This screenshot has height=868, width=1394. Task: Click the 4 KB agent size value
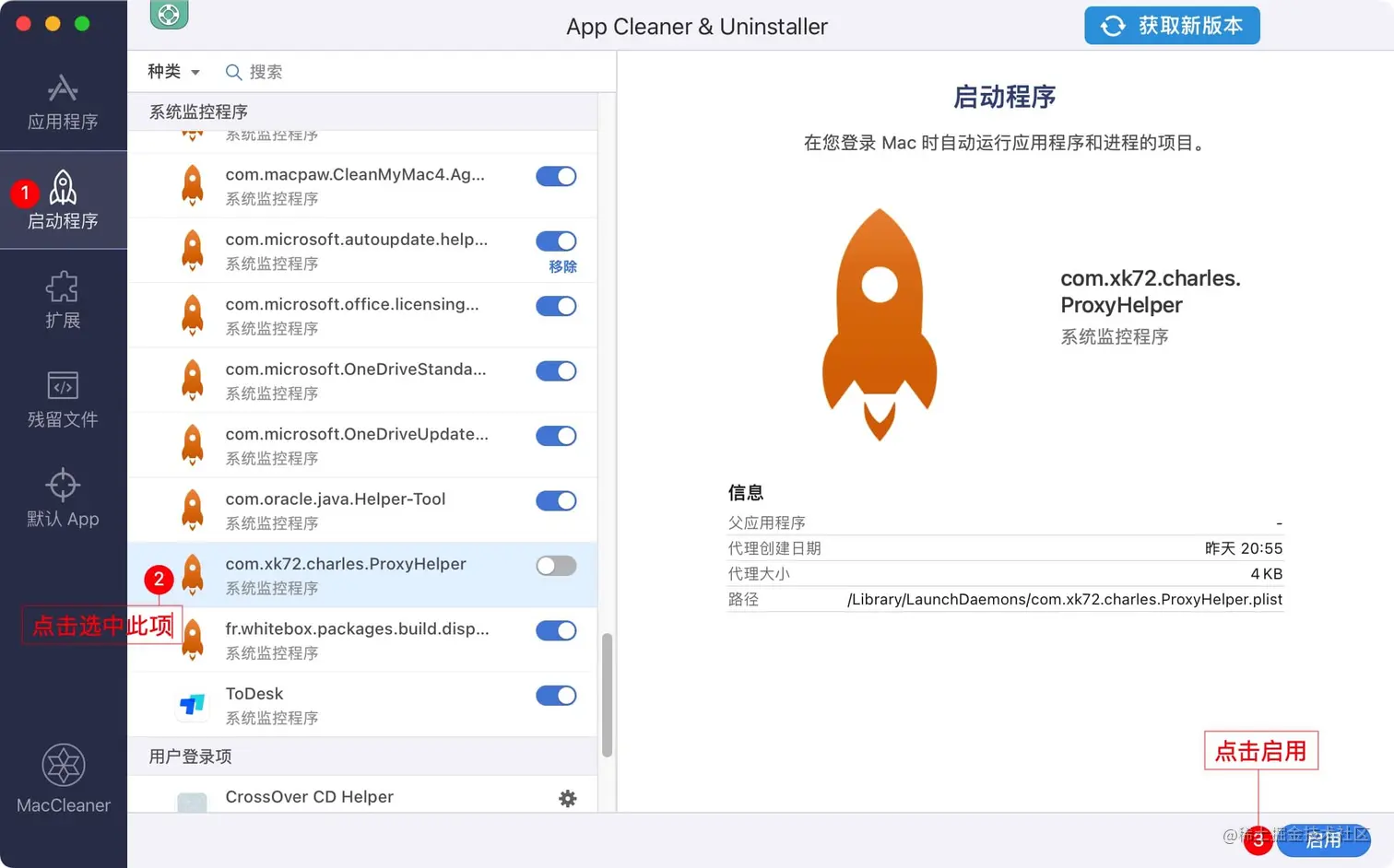click(x=1267, y=574)
